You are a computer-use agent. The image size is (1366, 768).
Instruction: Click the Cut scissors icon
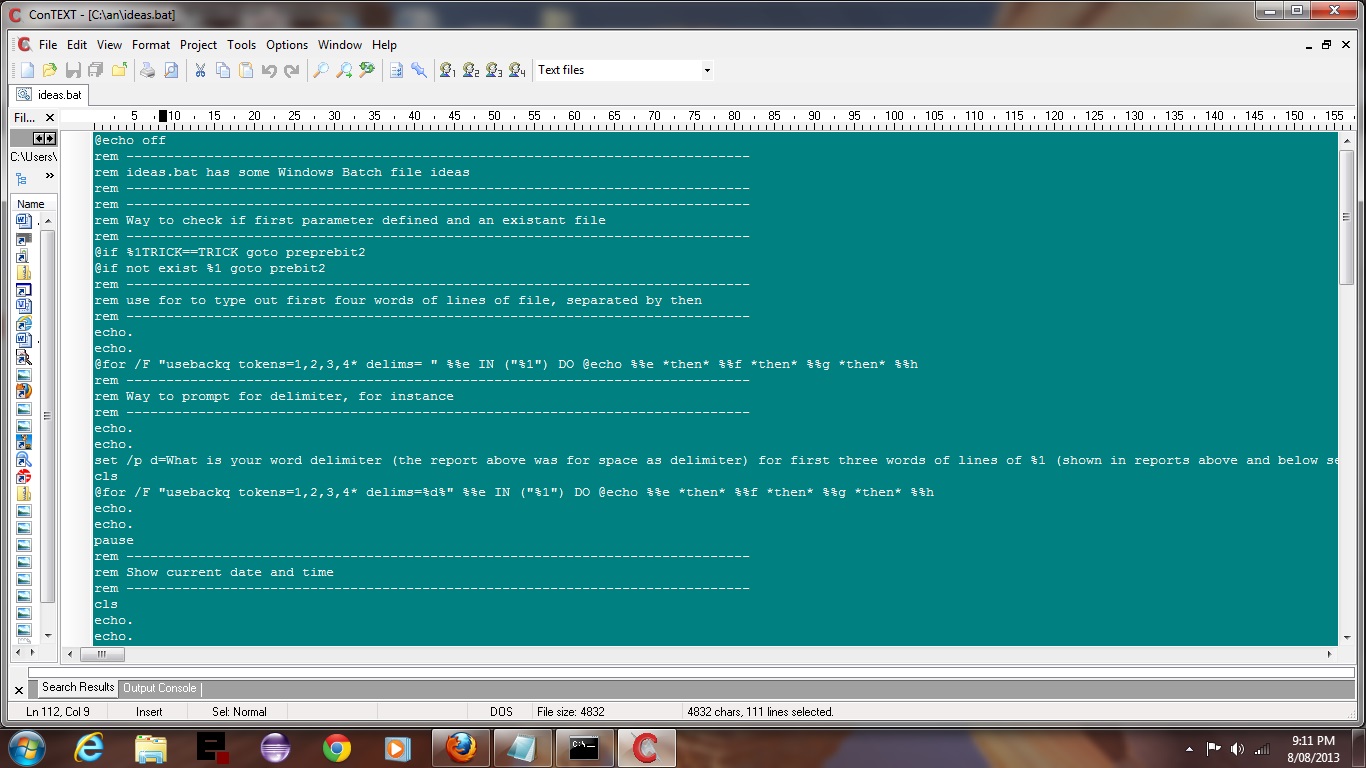pyautogui.click(x=200, y=70)
